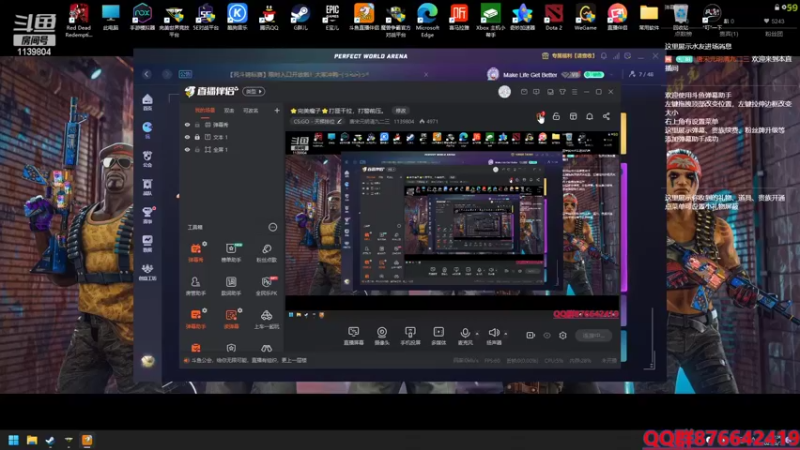This screenshot has height=450, width=800.
Task: Launch the 读弹幕 tool
Action: (231, 319)
